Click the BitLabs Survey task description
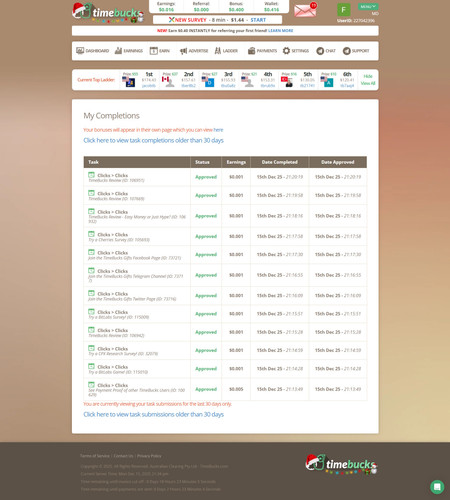The image size is (450, 500). click(x=118, y=317)
